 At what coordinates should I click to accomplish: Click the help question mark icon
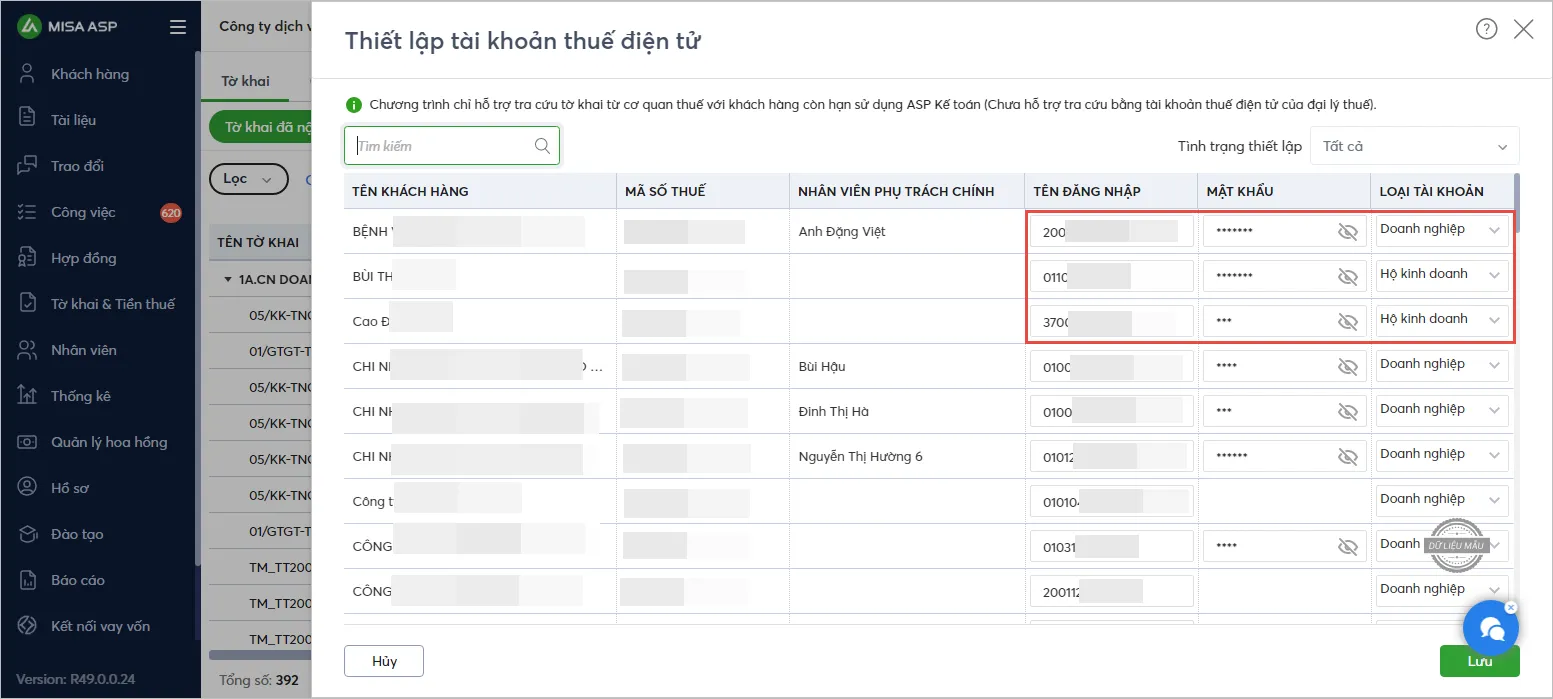(x=1487, y=29)
